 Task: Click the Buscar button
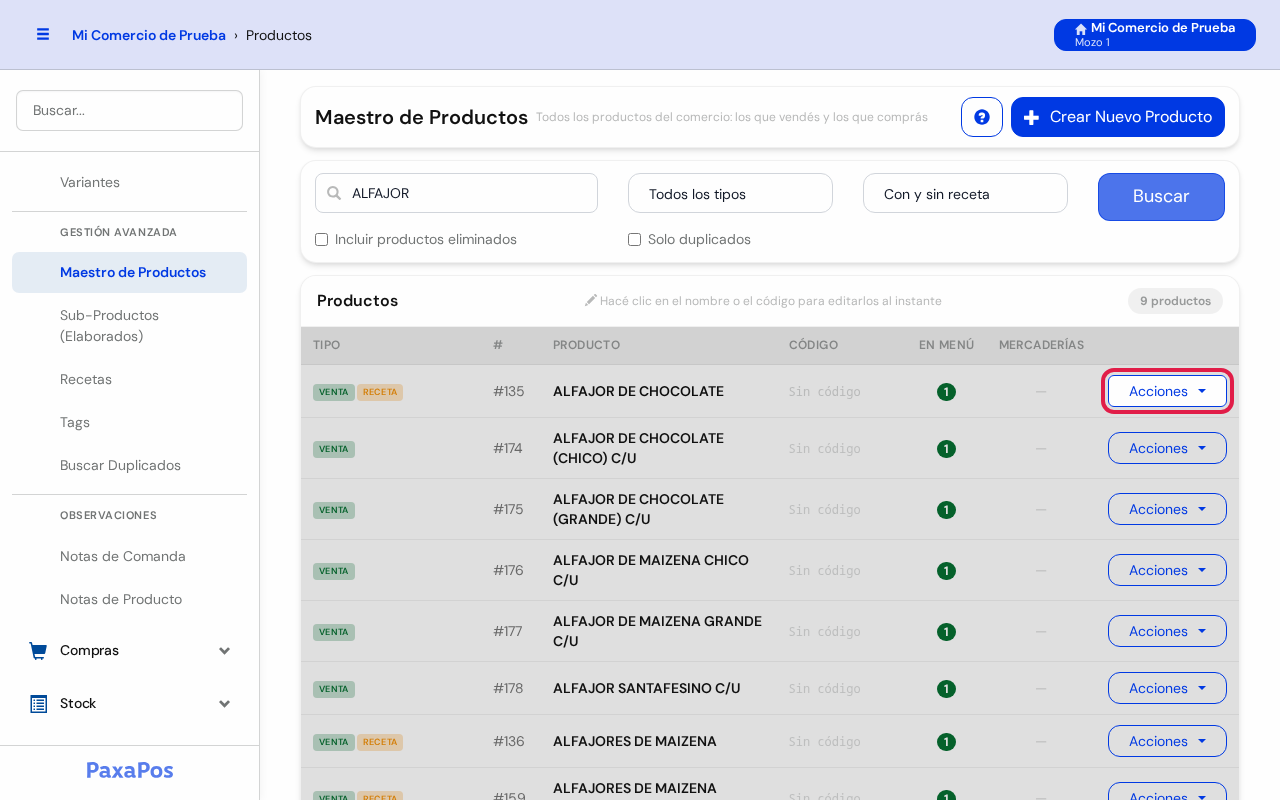(1161, 197)
